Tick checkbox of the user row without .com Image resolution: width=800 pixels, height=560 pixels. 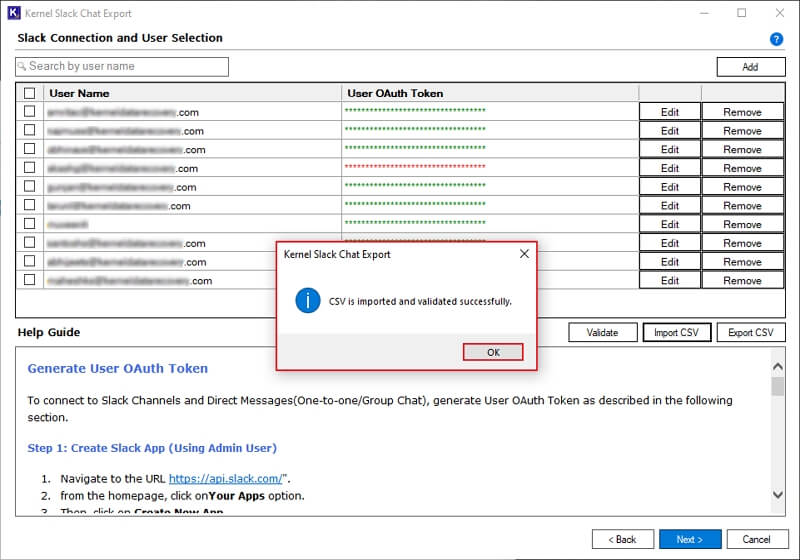pyautogui.click(x=30, y=223)
